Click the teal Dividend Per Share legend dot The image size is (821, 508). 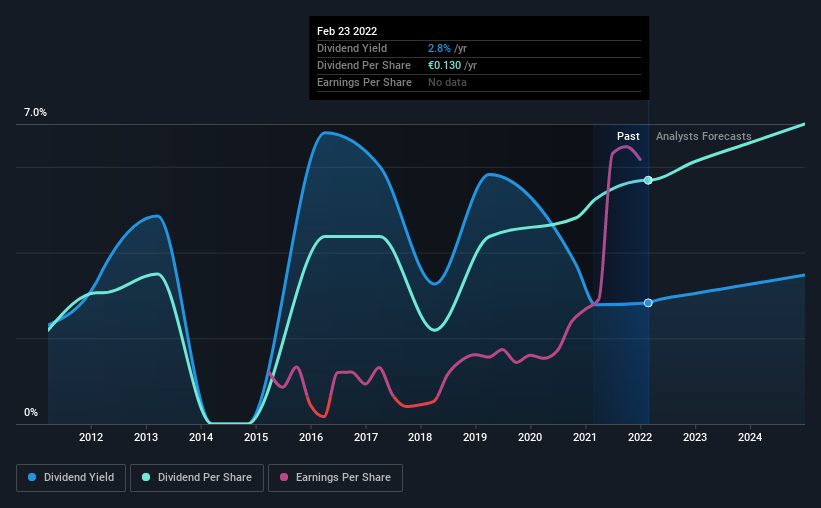click(x=146, y=477)
